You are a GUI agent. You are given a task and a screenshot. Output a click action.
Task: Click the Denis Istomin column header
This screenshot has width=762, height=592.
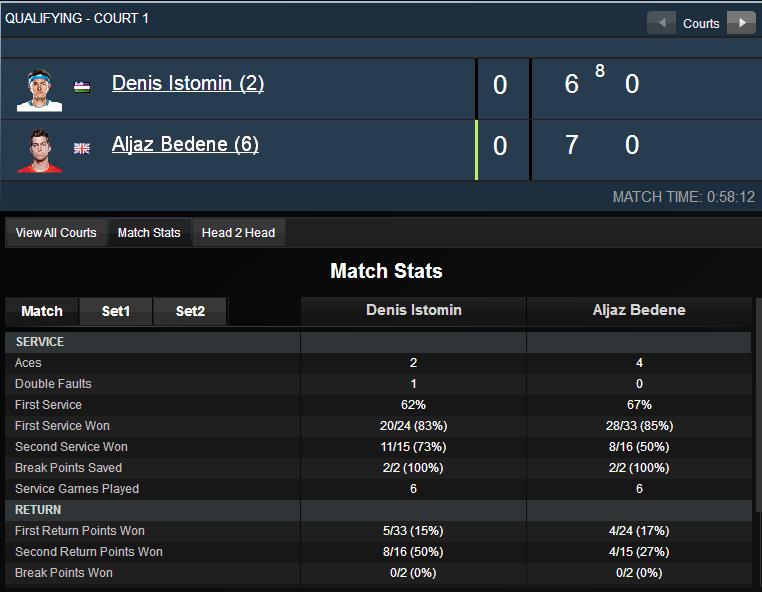[414, 311]
